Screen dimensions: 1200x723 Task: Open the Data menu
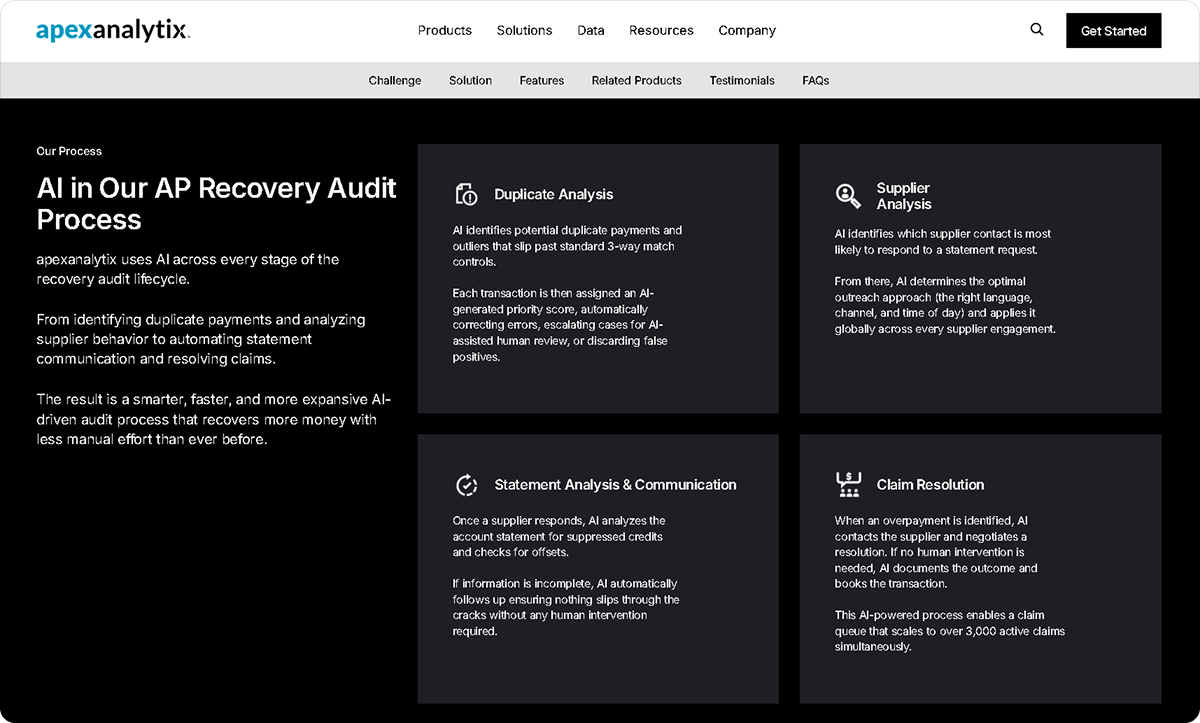(x=591, y=31)
